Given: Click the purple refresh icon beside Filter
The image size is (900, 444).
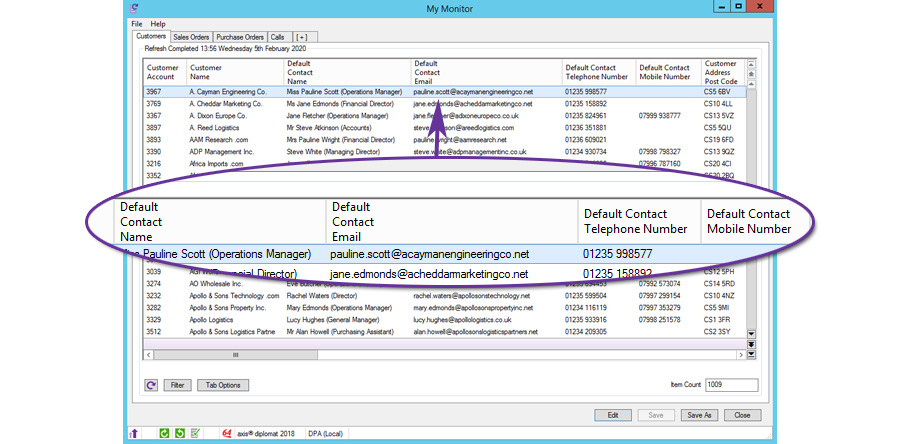Looking at the screenshot, I should coord(151,385).
